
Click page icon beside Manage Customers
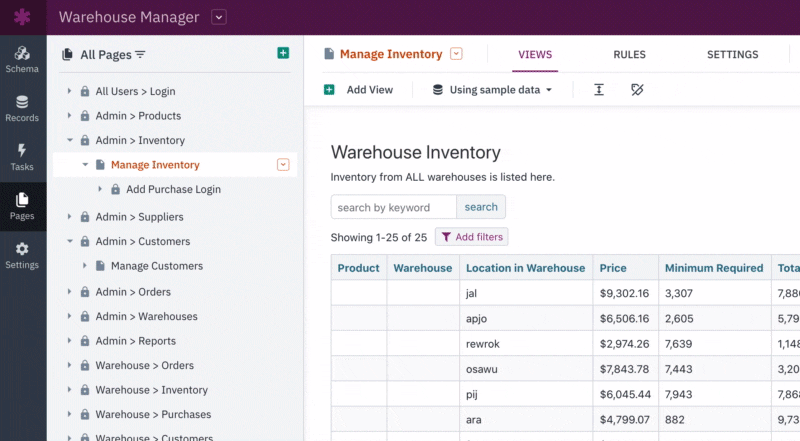(x=101, y=266)
